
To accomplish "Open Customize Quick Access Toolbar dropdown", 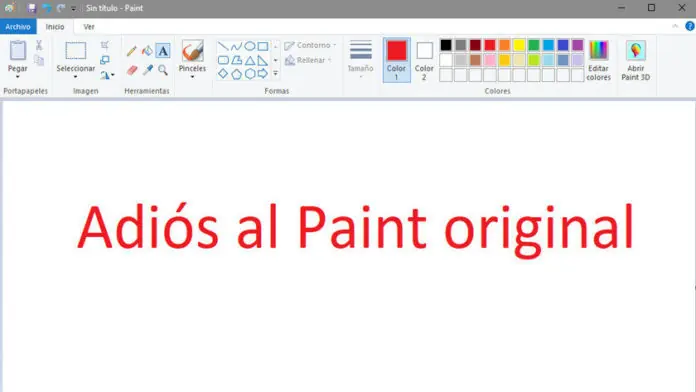I will pyautogui.click(x=74, y=8).
